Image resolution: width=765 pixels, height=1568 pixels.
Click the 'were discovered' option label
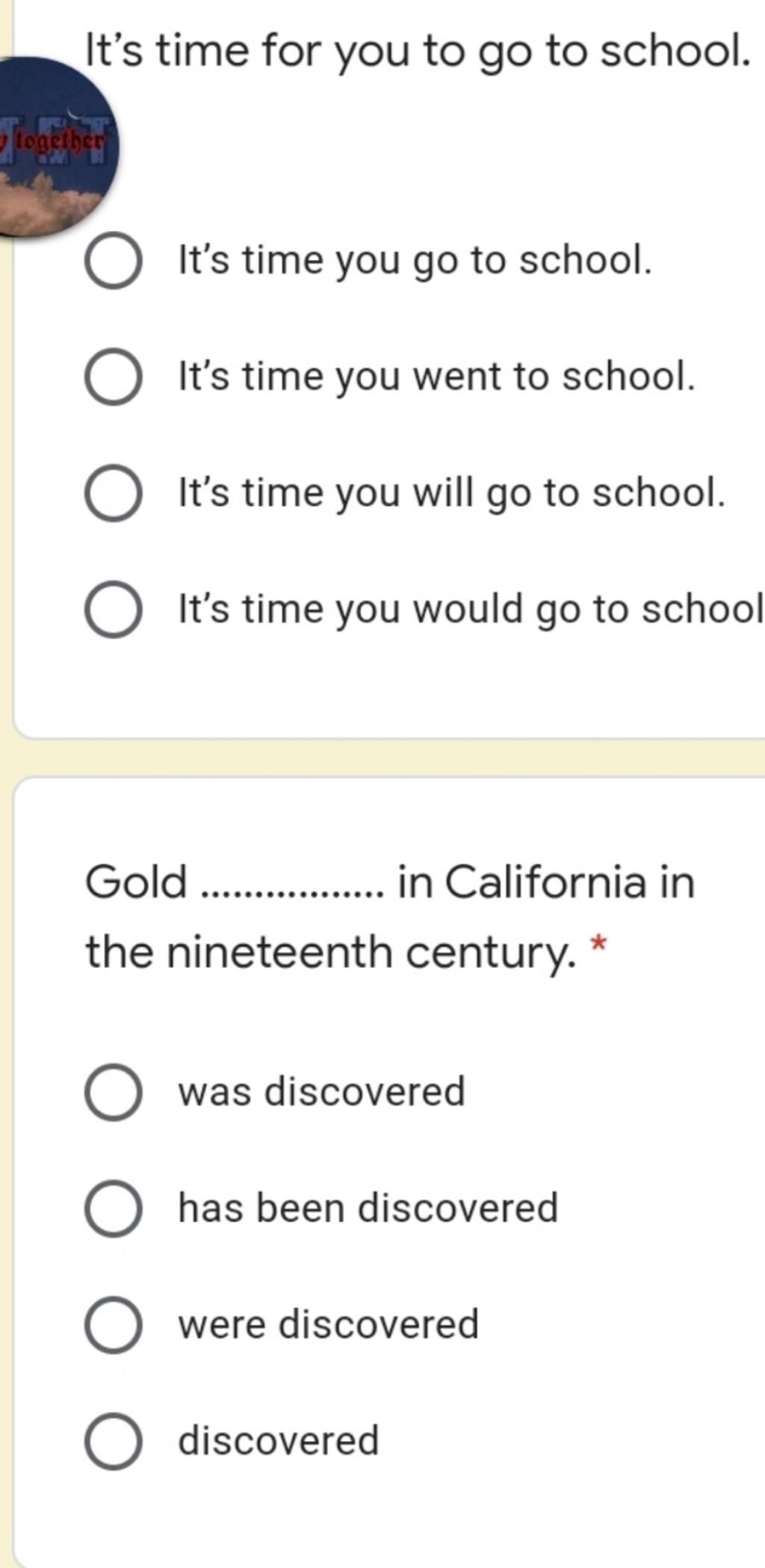point(328,1324)
